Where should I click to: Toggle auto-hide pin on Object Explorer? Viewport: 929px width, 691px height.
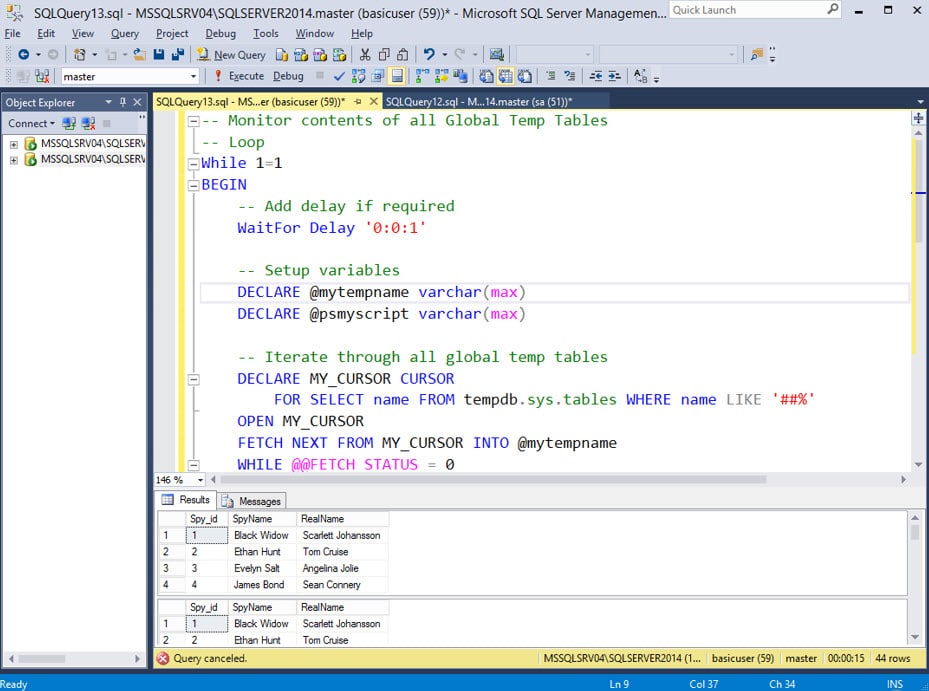123,102
